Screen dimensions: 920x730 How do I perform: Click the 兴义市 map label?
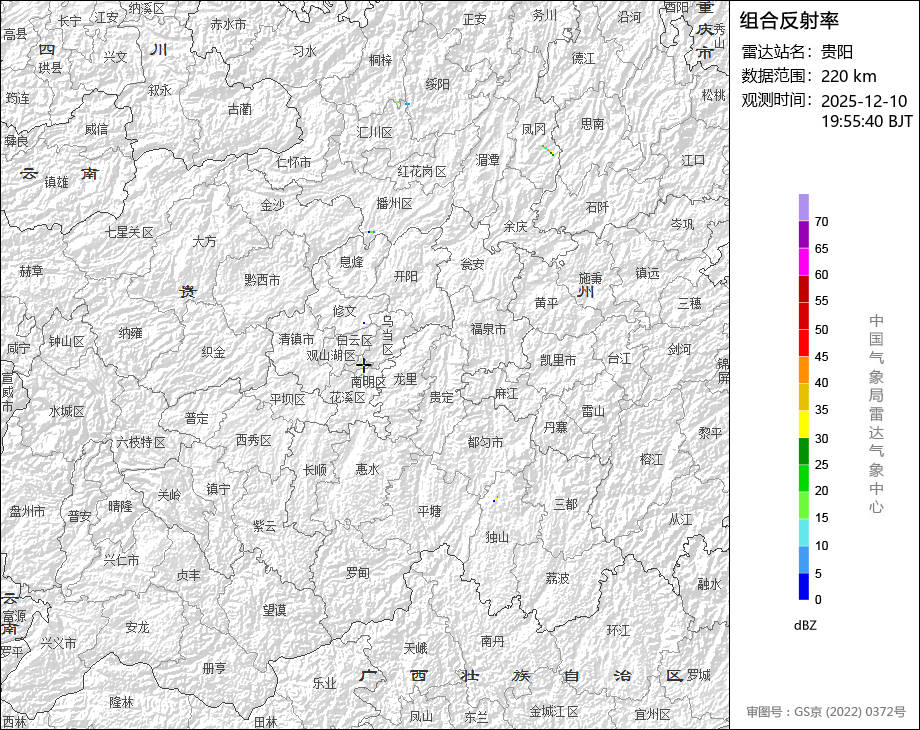58,643
